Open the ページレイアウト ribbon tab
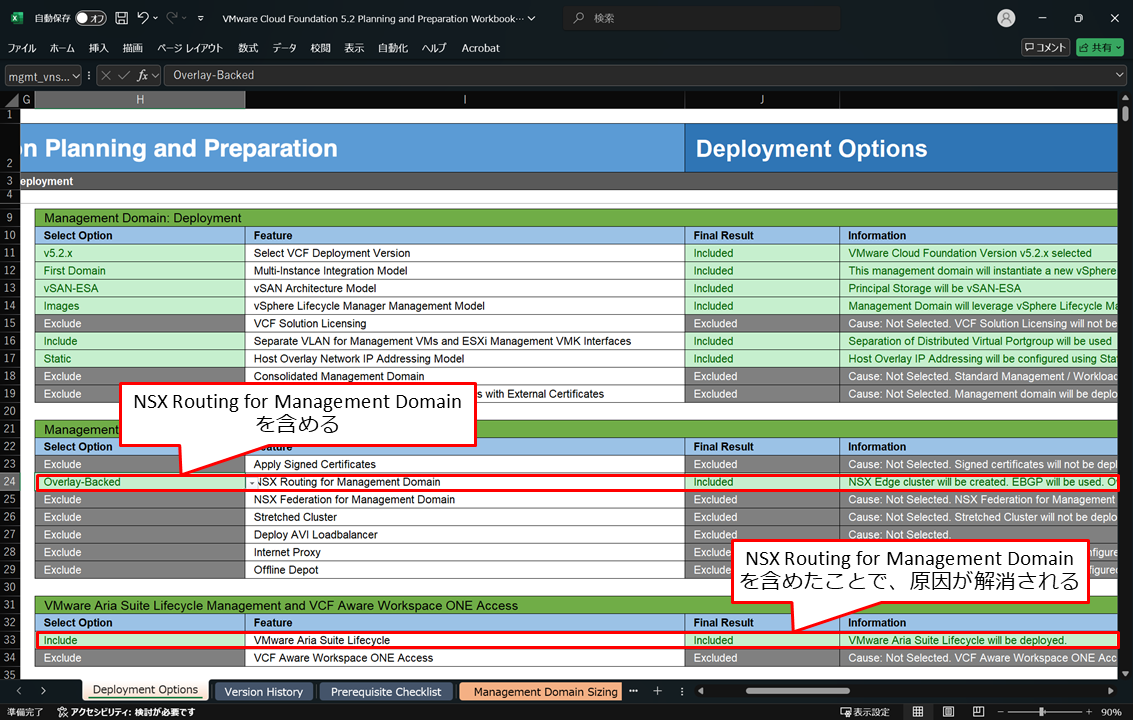Viewport: 1133px width, 720px height. coord(190,48)
